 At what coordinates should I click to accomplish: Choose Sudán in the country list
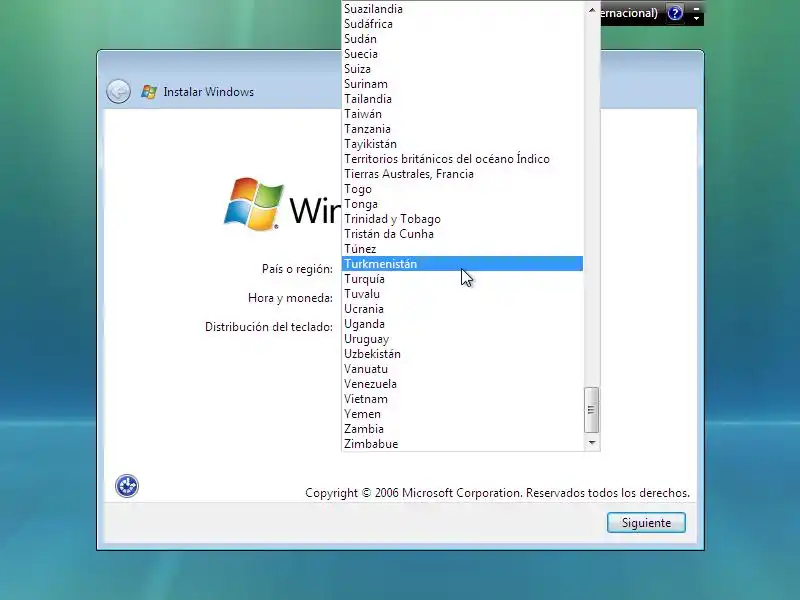(462, 39)
